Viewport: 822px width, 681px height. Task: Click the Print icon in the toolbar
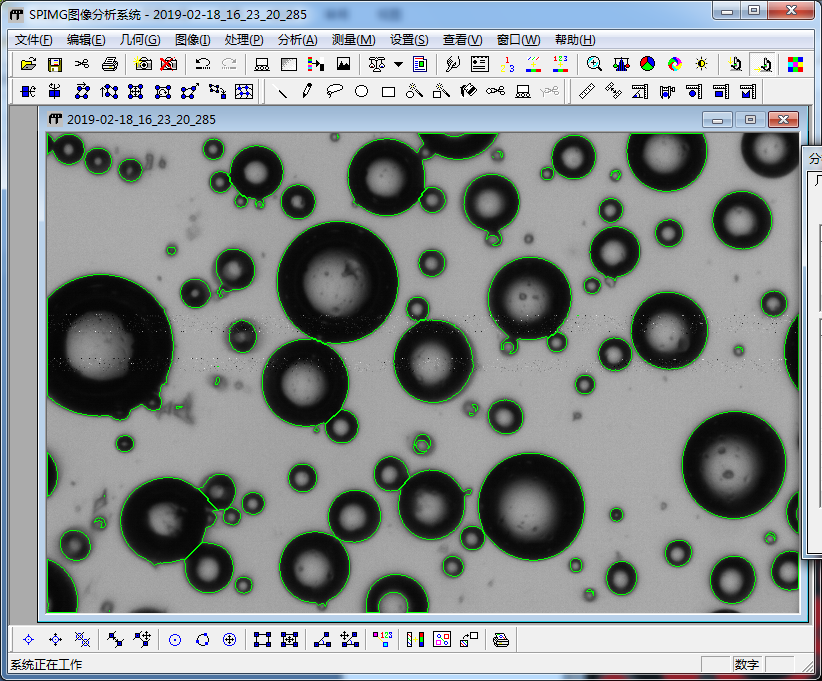[x=109, y=64]
